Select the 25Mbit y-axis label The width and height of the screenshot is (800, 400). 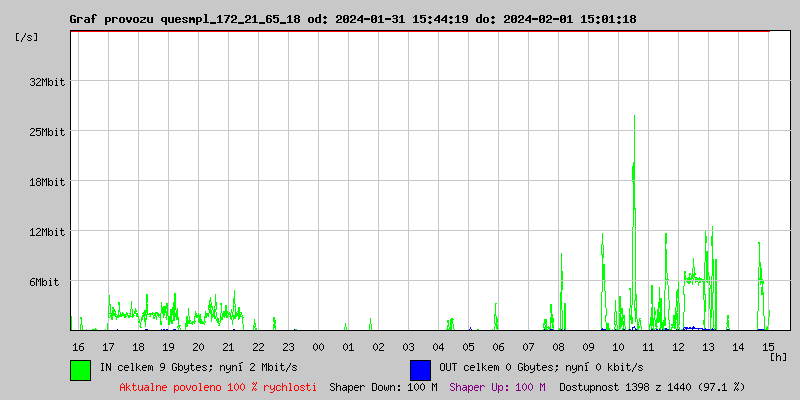pyautogui.click(x=47, y=132)
